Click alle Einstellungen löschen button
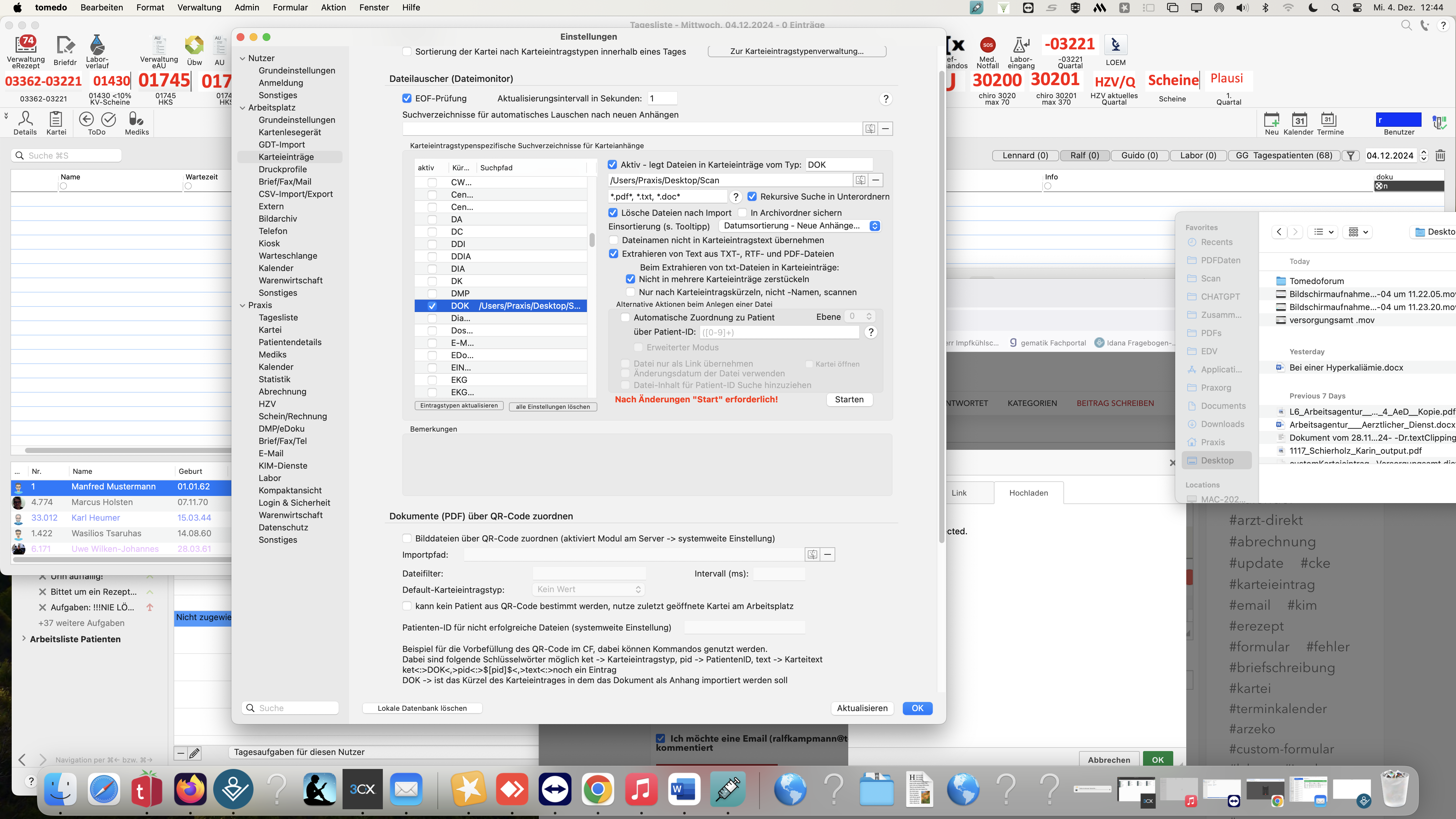1456x819 pixels. [x=553, y=406]
